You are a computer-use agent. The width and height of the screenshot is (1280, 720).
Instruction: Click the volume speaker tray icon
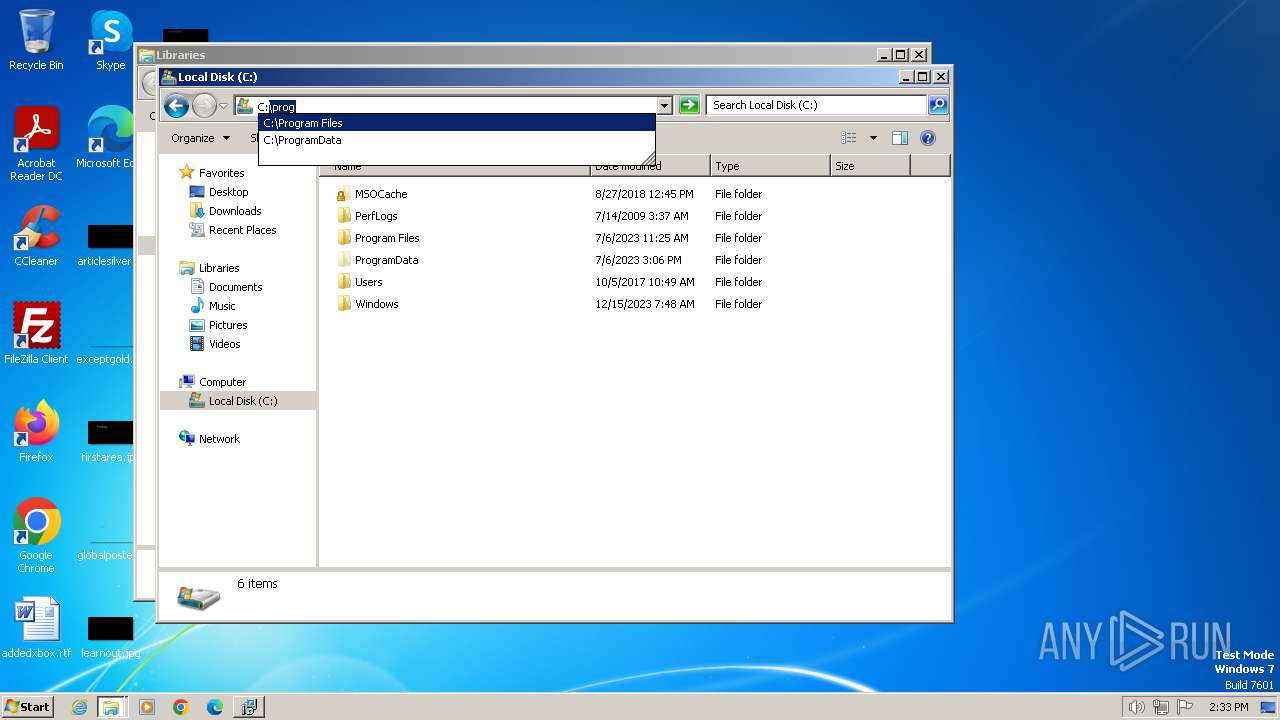point(1136,707)
